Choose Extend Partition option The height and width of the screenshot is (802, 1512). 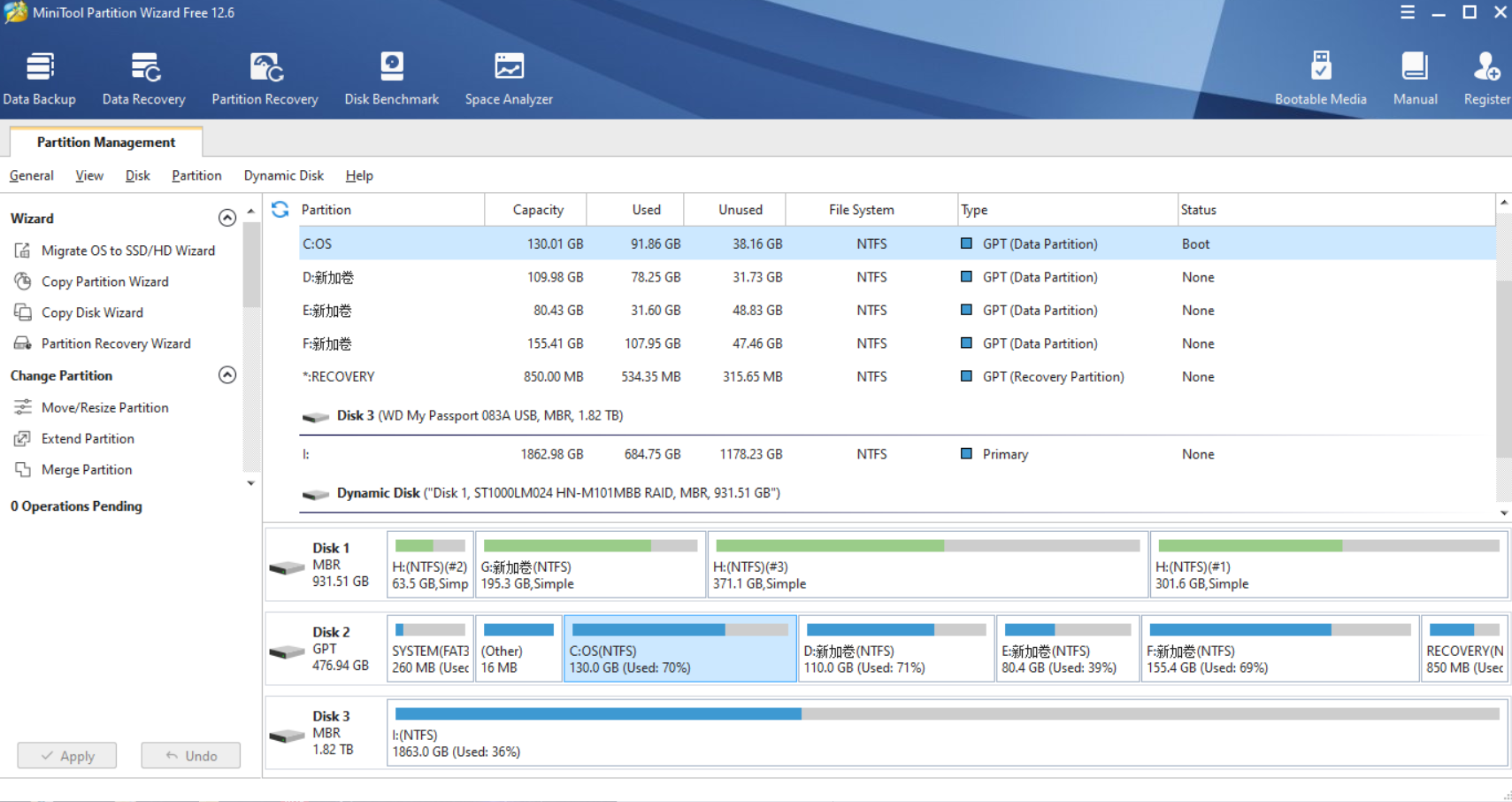pyautogui.click(x=88, y=438)
